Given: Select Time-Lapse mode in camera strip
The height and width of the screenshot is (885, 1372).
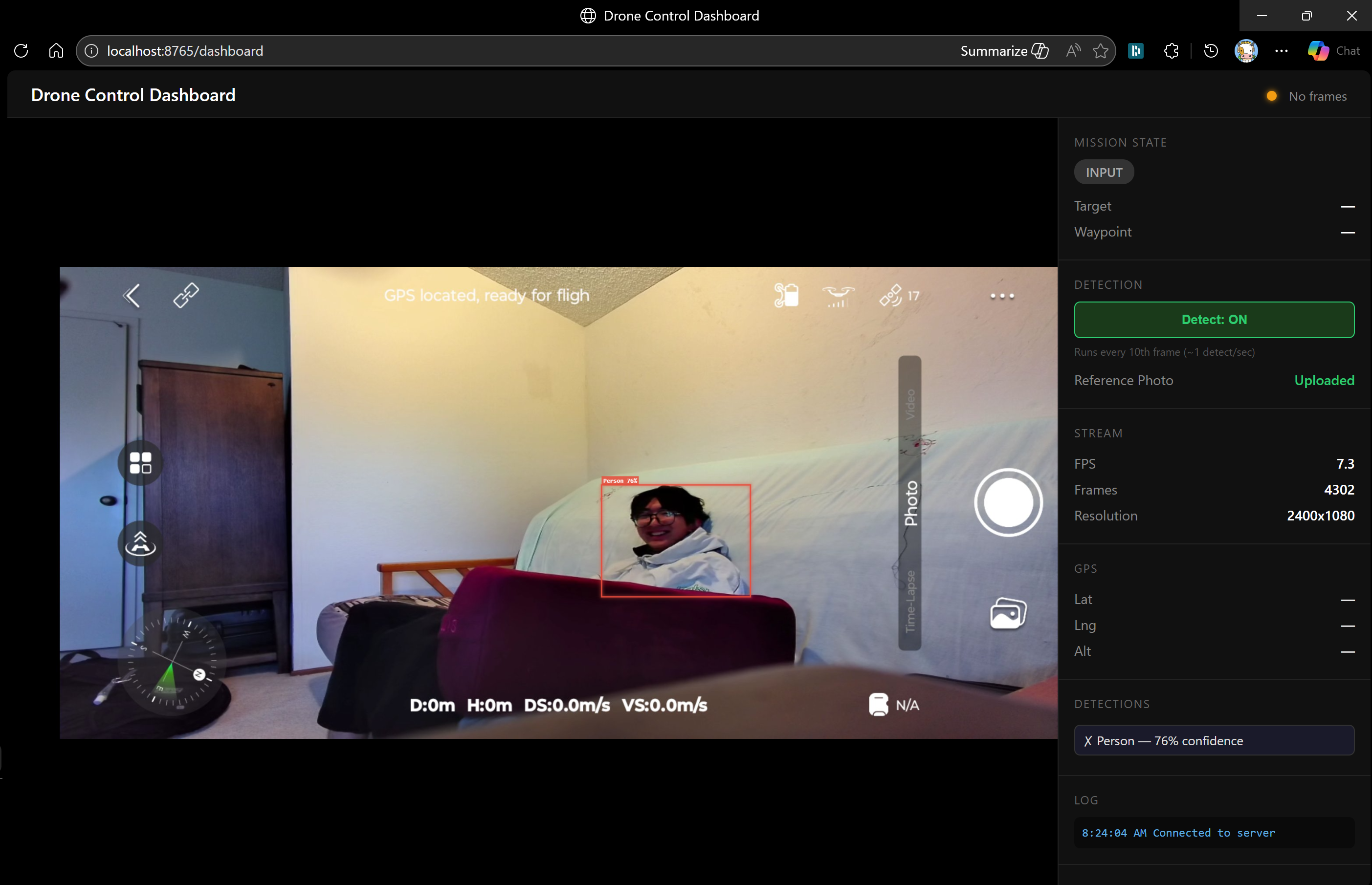Looking at the screenshot, I should point(909,601).
